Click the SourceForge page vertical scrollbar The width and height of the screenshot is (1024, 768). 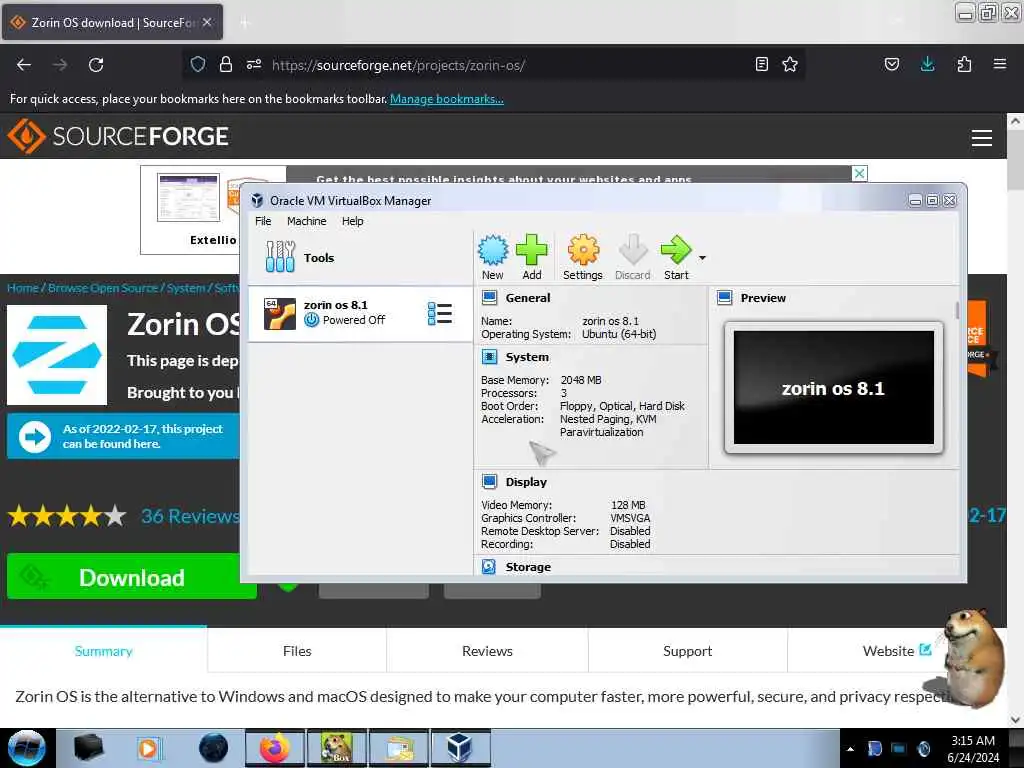(x=1015, y=160)
